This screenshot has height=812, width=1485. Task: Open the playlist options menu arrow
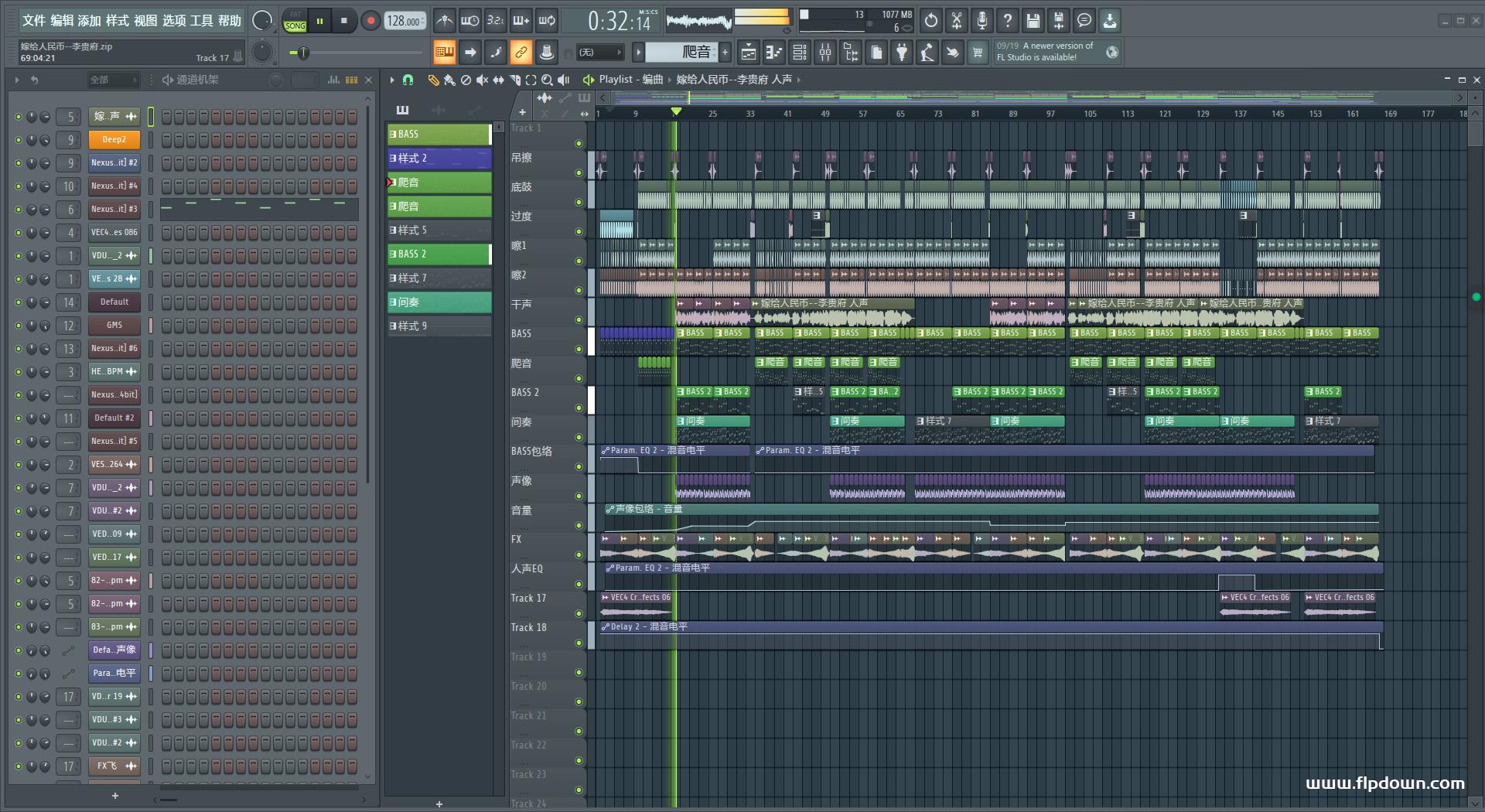[x=392, y=80]
